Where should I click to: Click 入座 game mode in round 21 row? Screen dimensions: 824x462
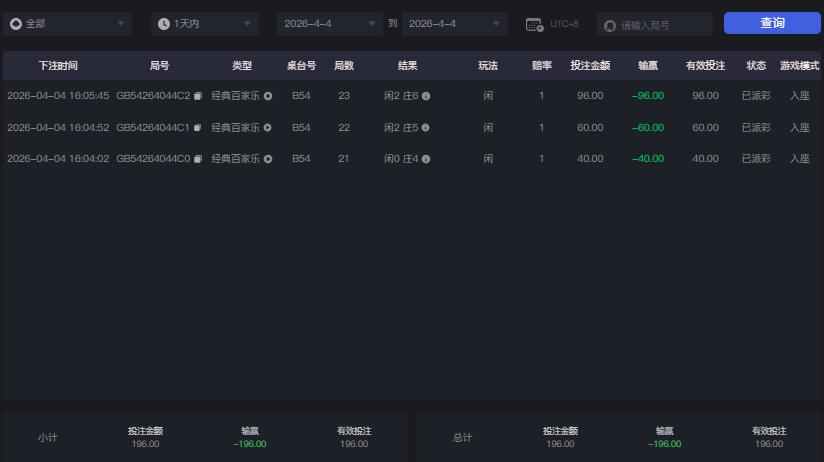coord(800,159)
